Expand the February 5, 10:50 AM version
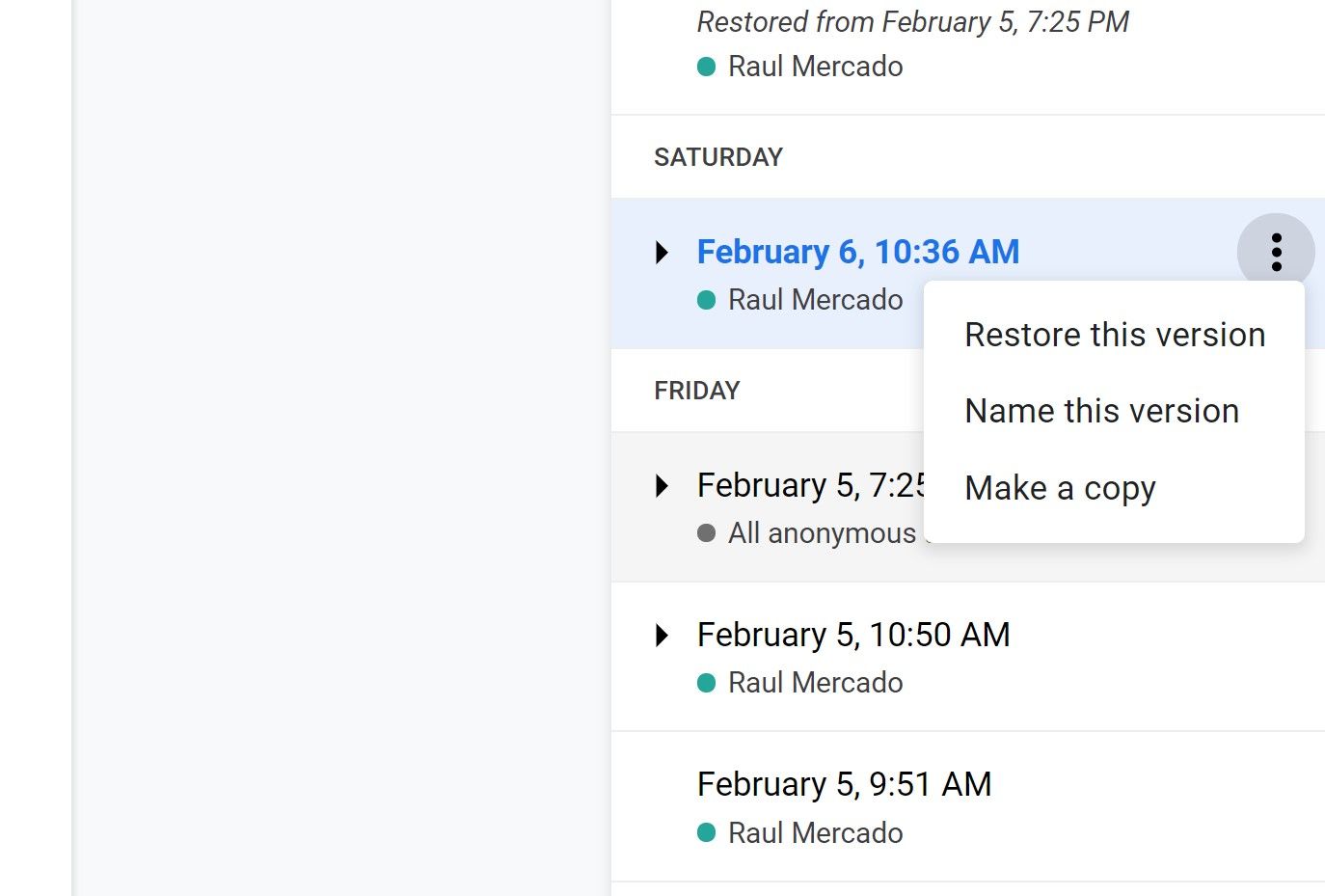 tap(662, 636)
